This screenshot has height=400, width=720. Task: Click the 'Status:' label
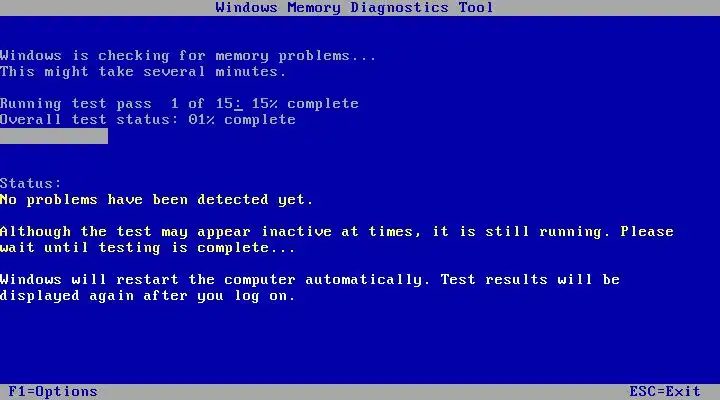point(30,184)
